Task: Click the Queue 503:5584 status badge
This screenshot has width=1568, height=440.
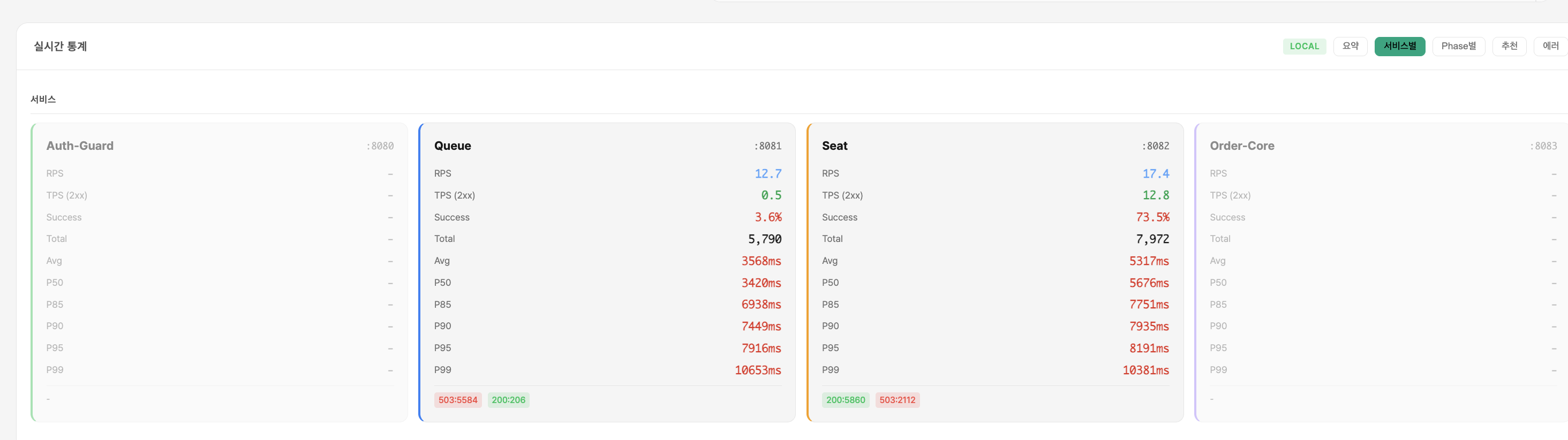Action: pos(457,400)
